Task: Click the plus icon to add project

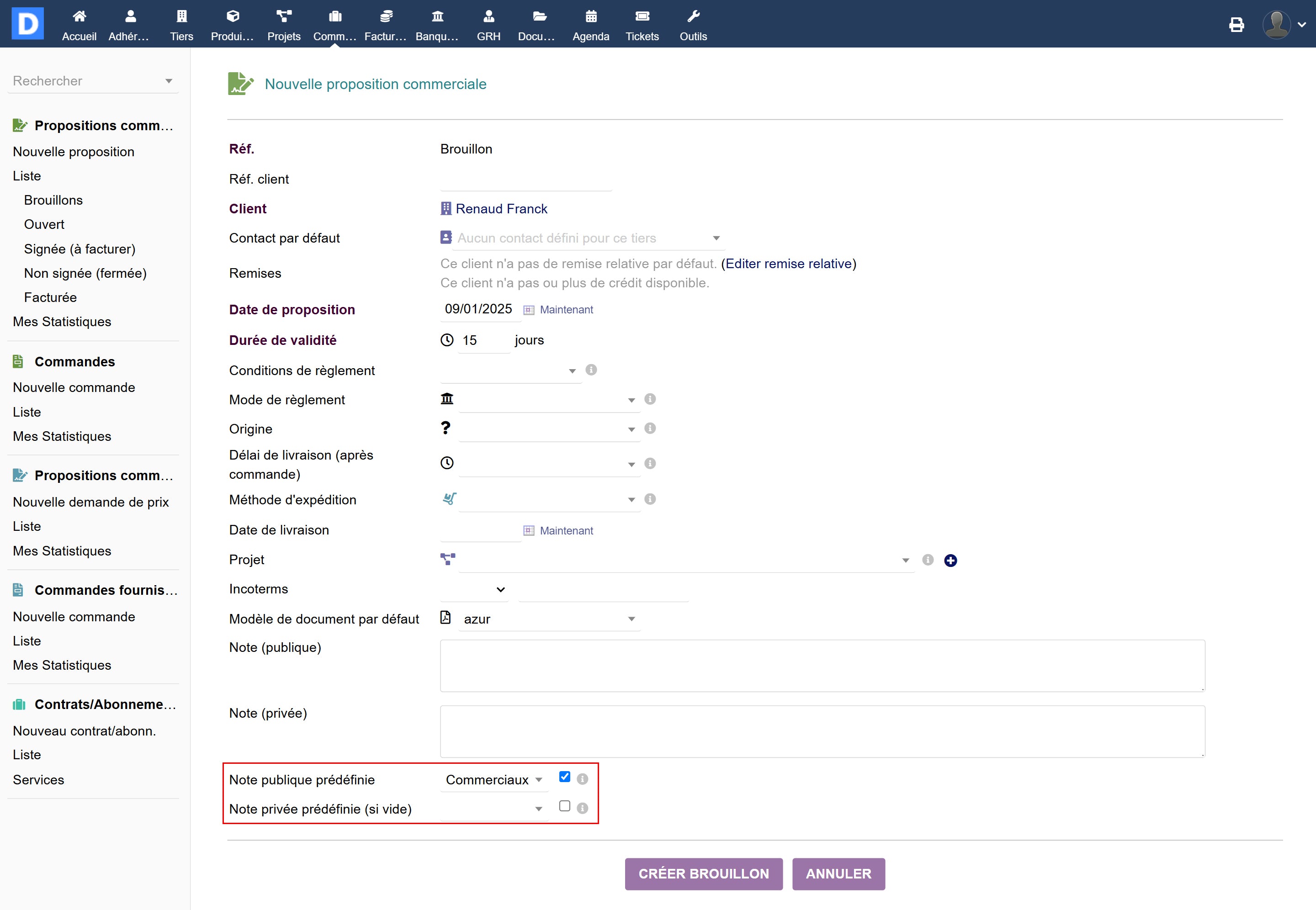Action: tap(950, 561)
